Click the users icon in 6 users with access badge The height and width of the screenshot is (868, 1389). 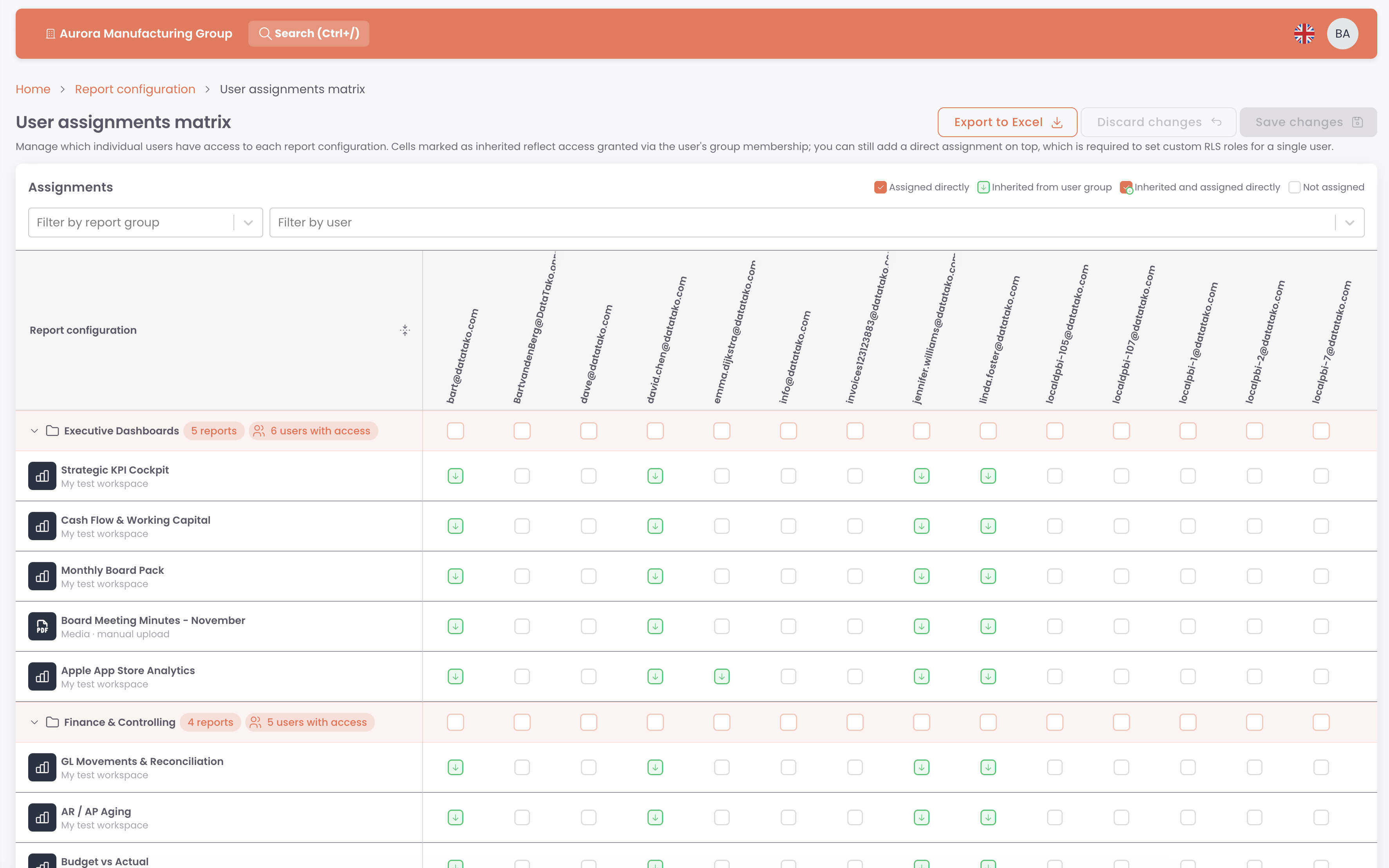[x=259, y=430]
